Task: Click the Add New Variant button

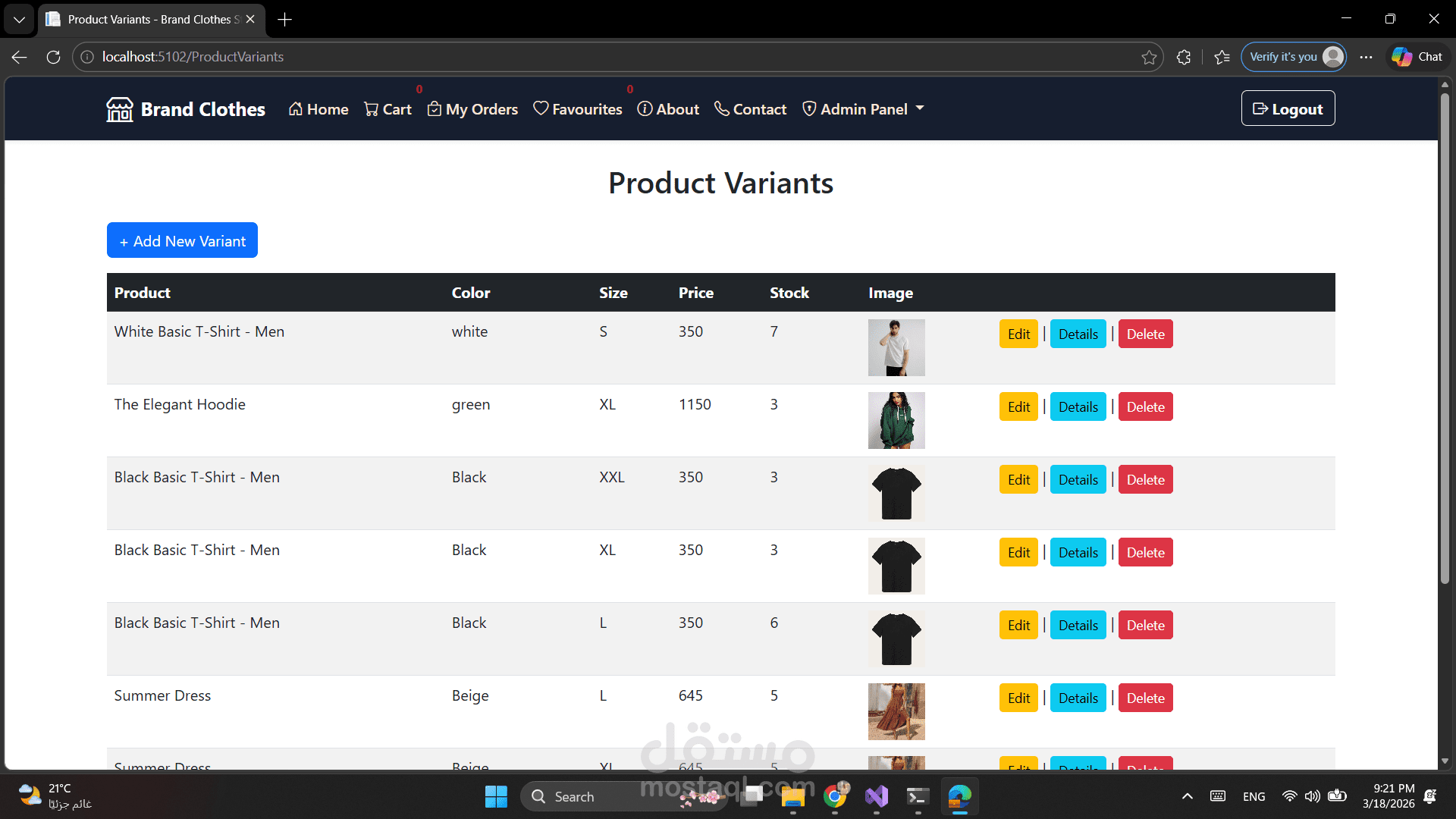Action: point(182,240)
